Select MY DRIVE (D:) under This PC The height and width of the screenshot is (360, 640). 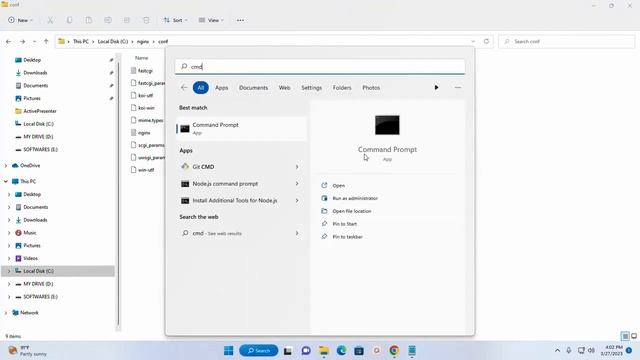click(38, 284)
